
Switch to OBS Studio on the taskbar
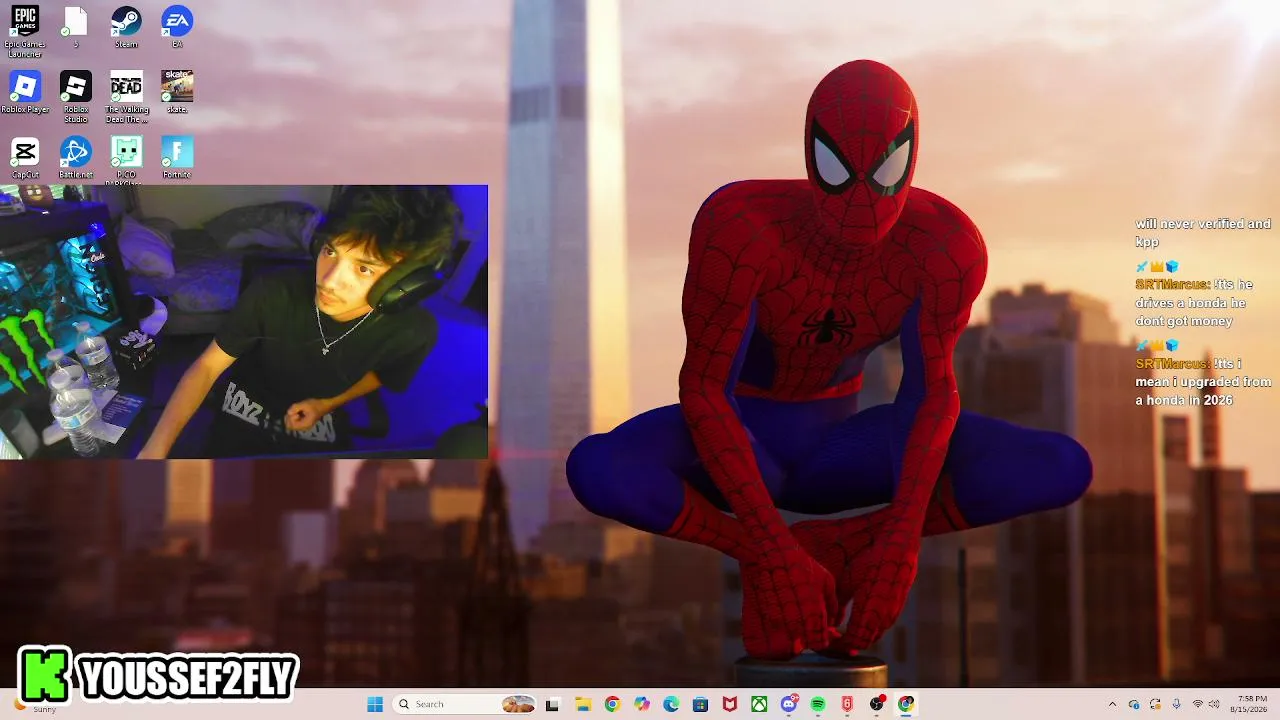click(877, 704)
